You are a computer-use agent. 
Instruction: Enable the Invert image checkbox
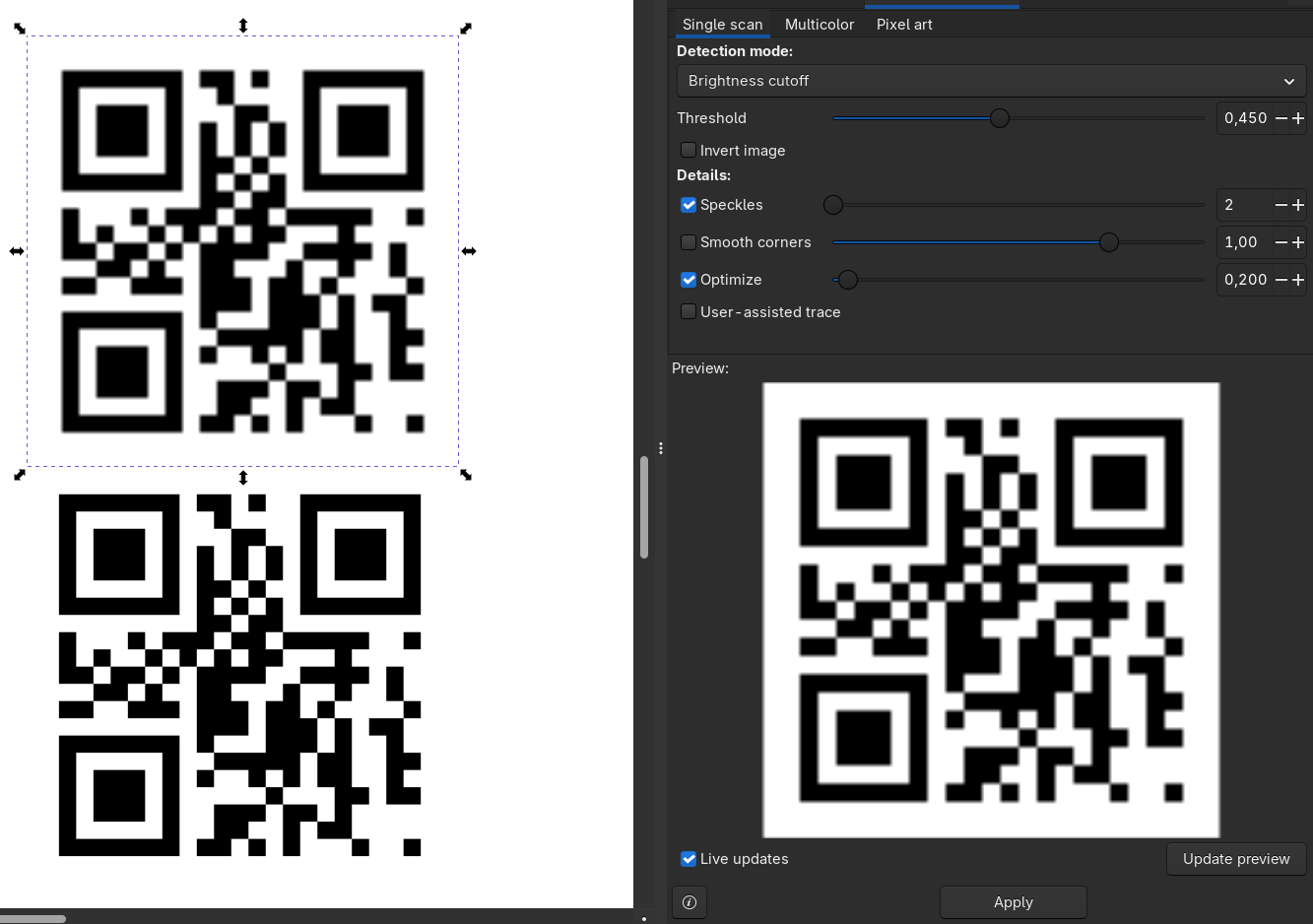click(689, 150)
